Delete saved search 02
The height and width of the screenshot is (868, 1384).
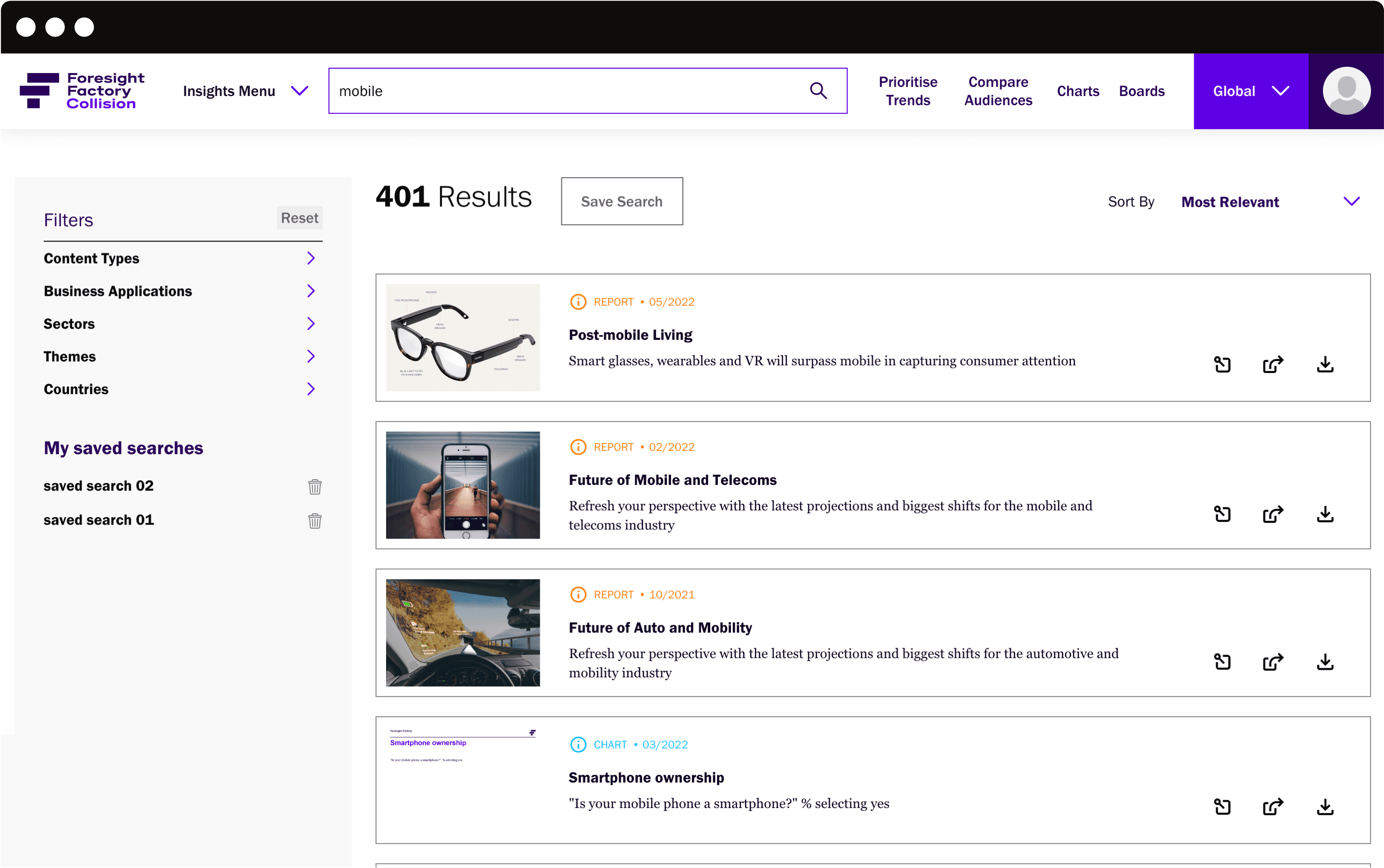pyautogui.click(x=315, y=487)
